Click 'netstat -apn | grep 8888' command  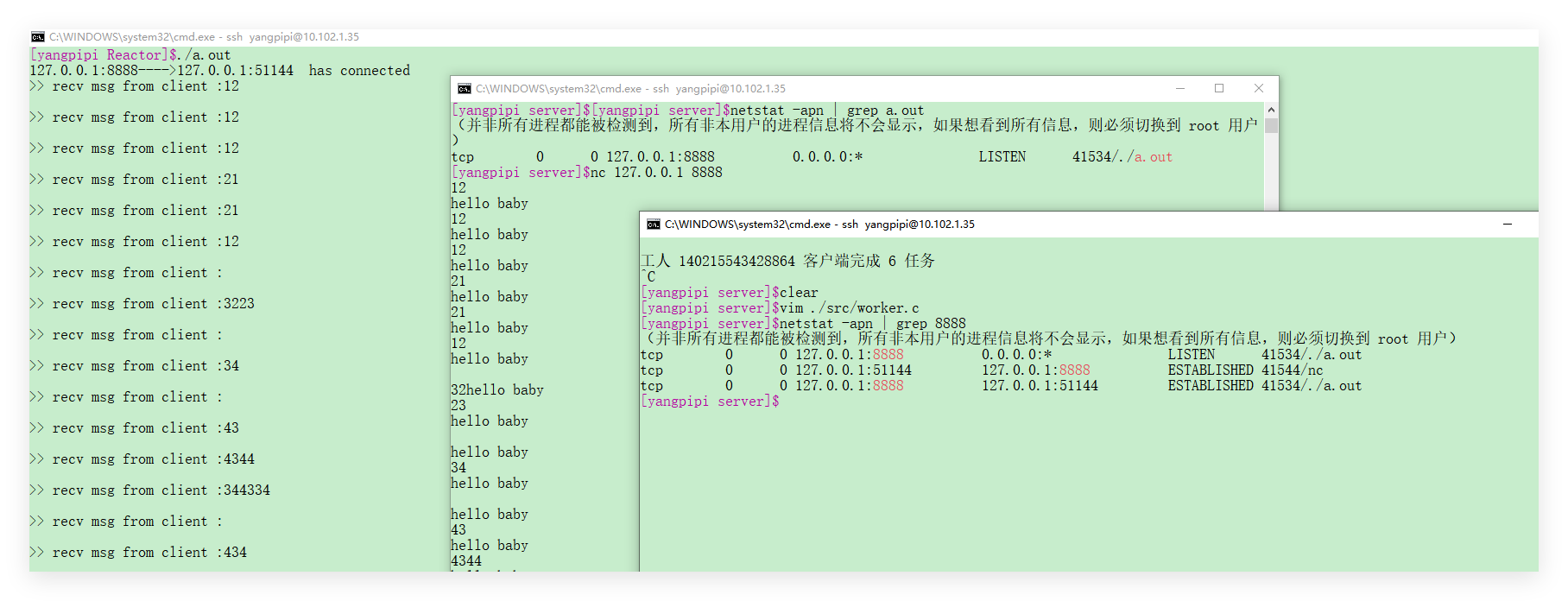873,324
